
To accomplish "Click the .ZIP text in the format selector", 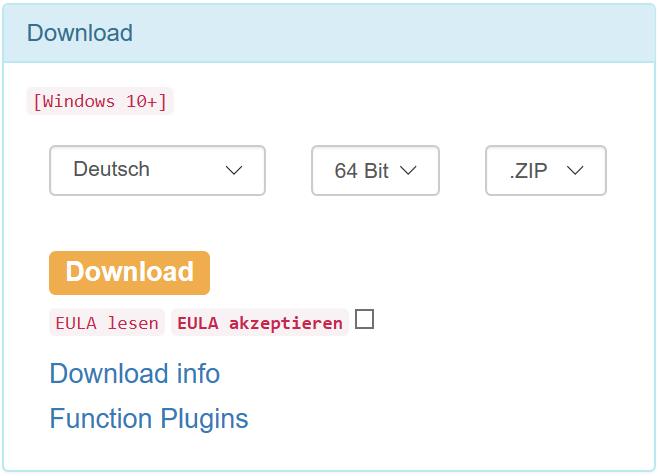I will (529, 171).
